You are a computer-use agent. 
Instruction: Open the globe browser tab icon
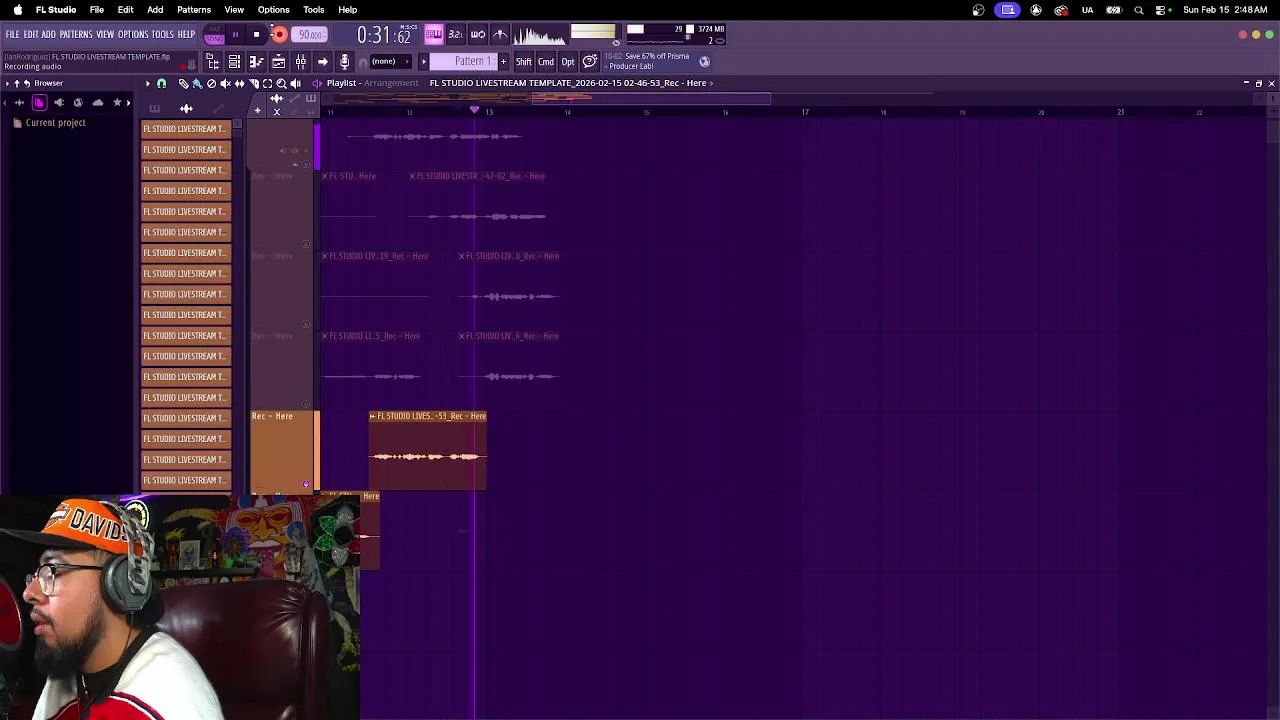click(78, 102)
